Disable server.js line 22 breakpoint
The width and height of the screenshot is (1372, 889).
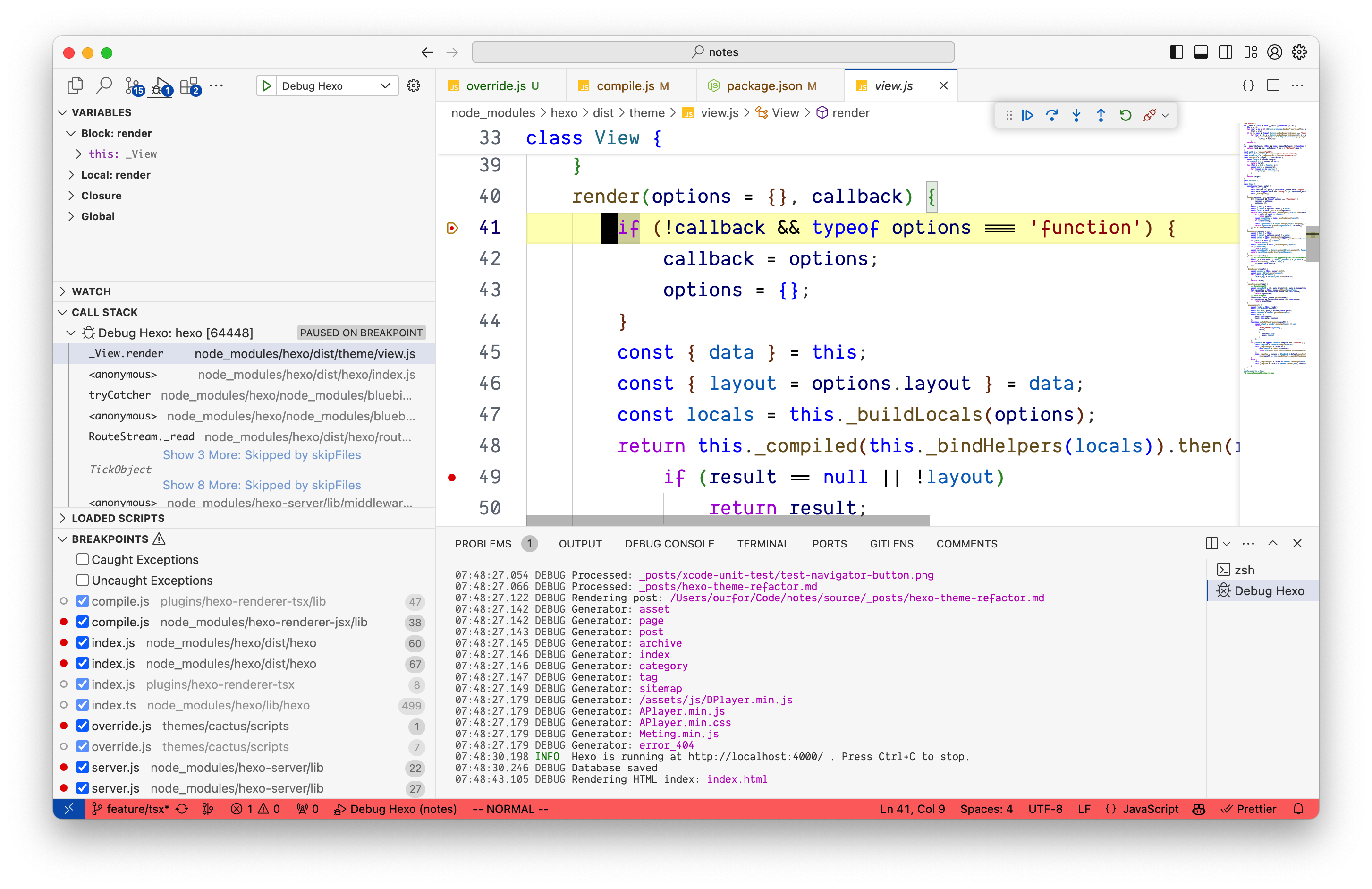tap(83, 767)
